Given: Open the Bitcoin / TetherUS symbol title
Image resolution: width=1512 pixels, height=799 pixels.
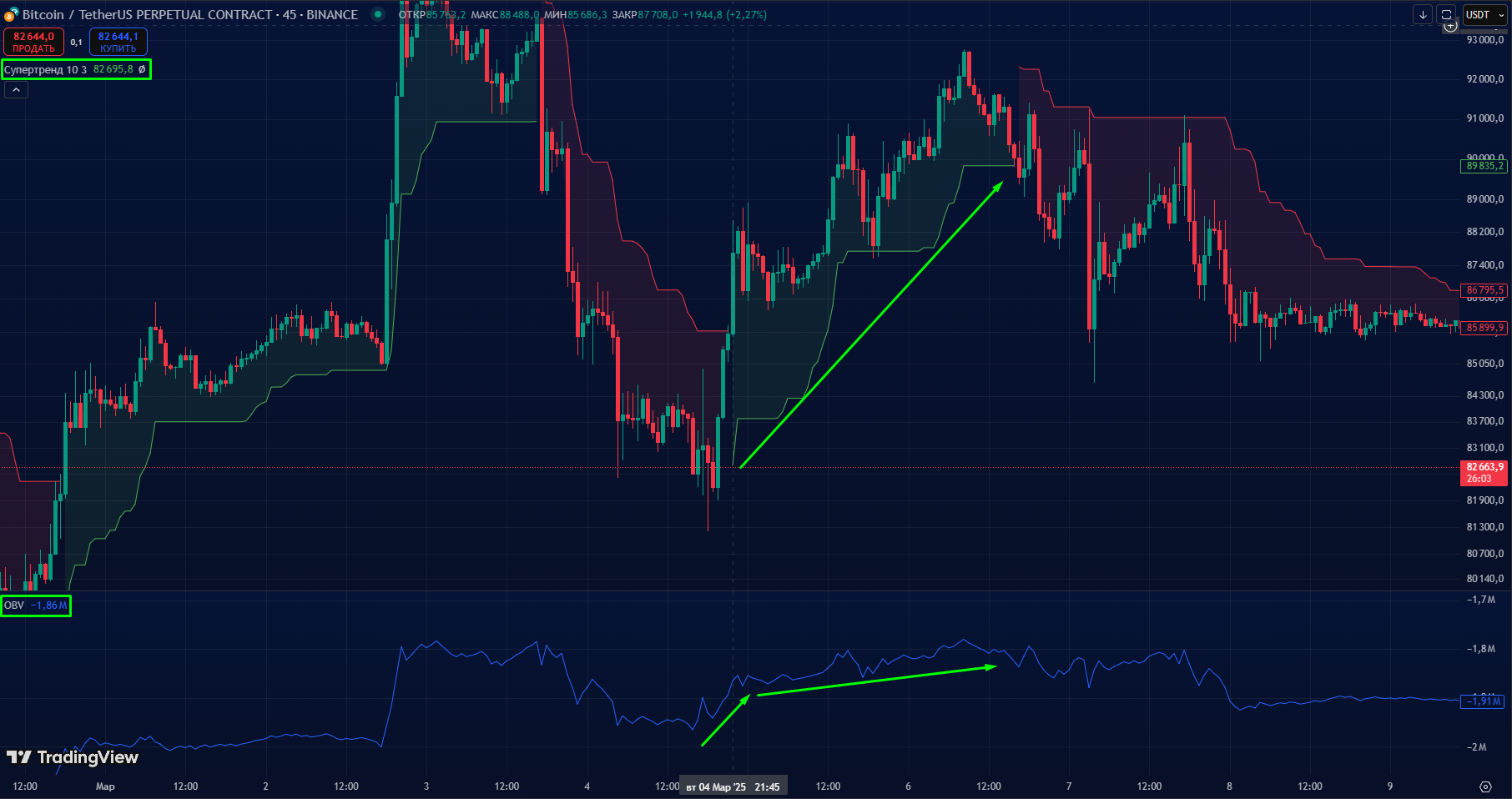Looking at the screenshot, I should (190, 14).
